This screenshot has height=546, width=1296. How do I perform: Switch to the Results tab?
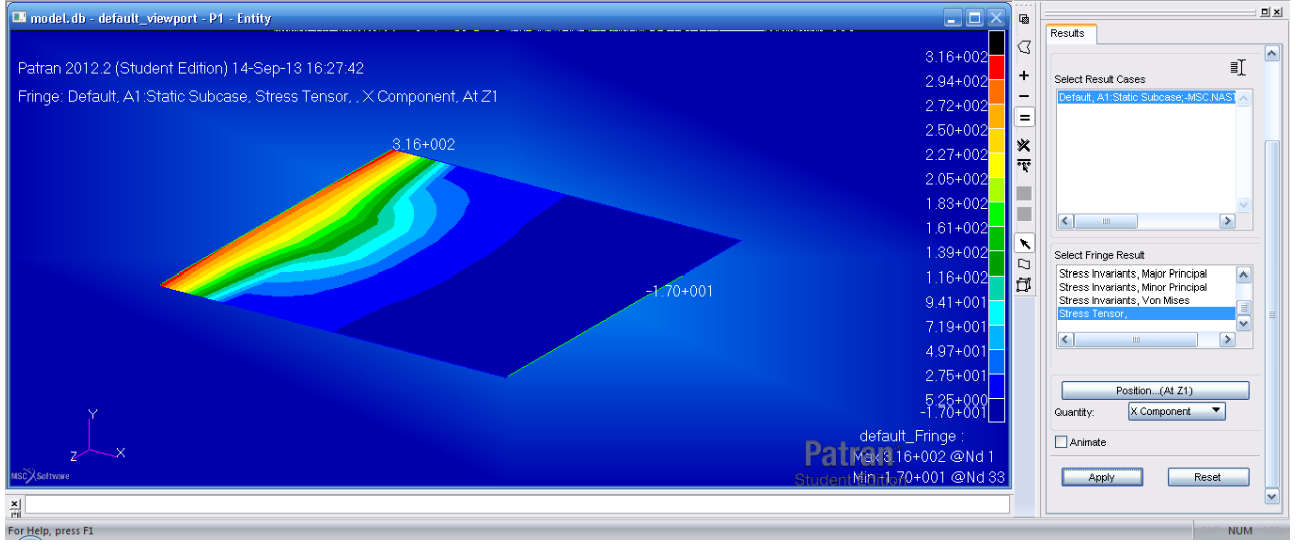tap(1067, 34)
